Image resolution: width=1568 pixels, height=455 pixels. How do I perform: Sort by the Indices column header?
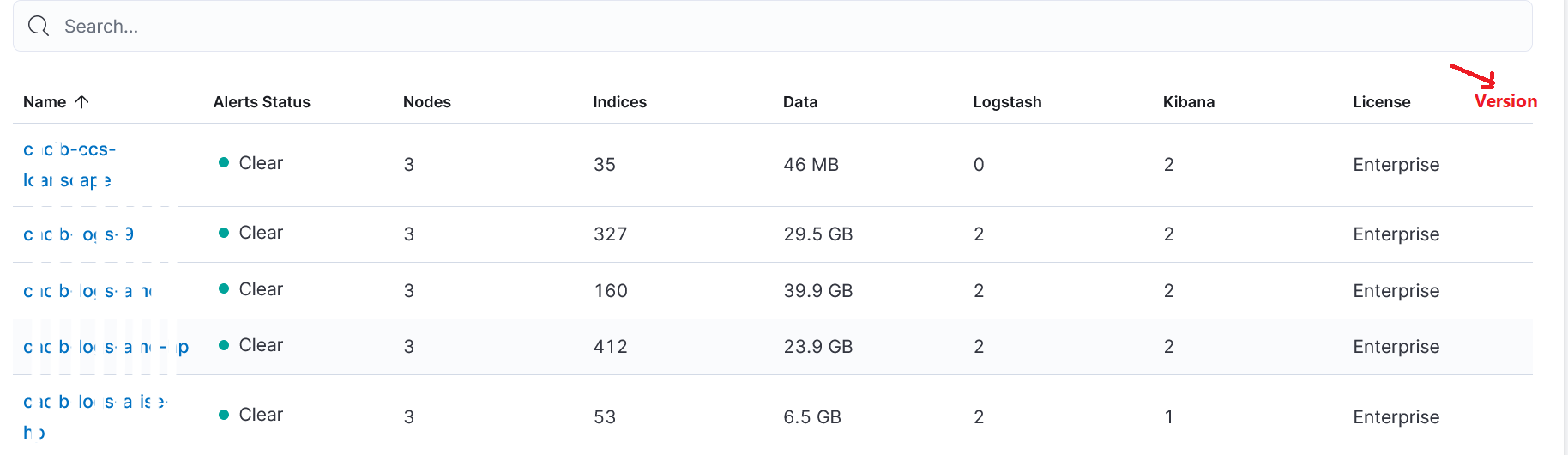tap(620, 102)
